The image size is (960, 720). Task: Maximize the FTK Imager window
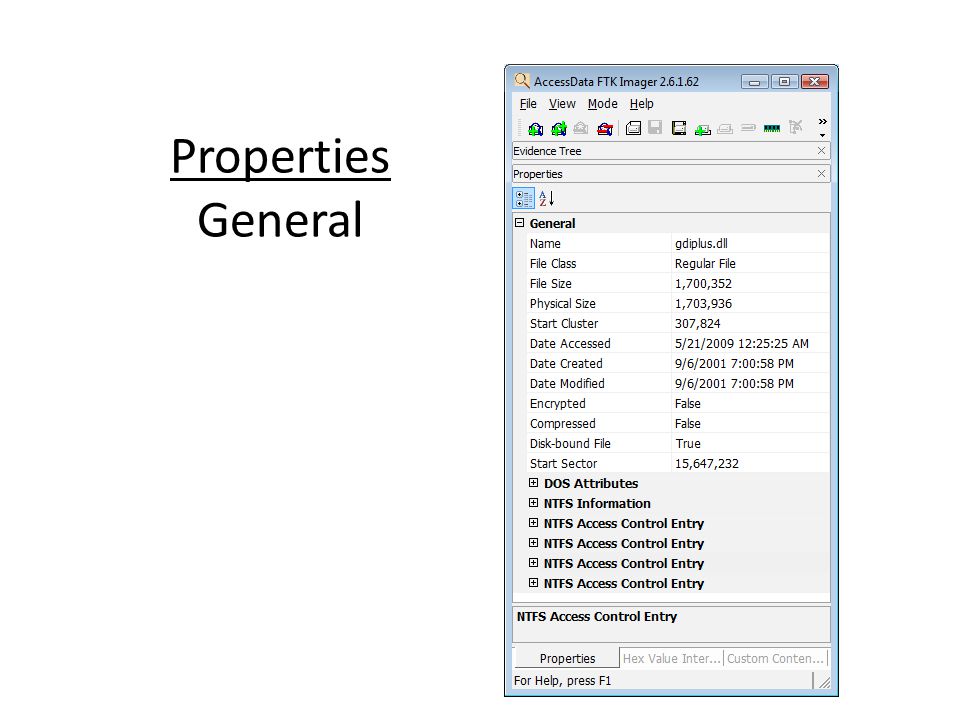coord(784,81)
